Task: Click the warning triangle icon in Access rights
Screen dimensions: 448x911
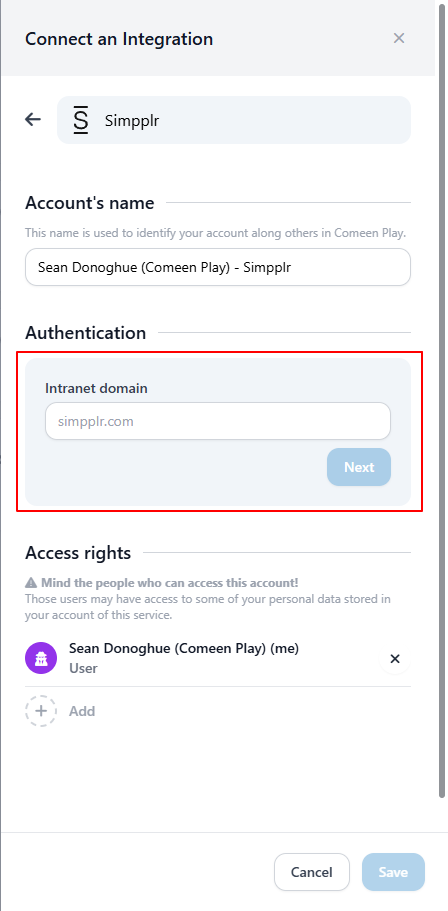Action: click(31, 583)
